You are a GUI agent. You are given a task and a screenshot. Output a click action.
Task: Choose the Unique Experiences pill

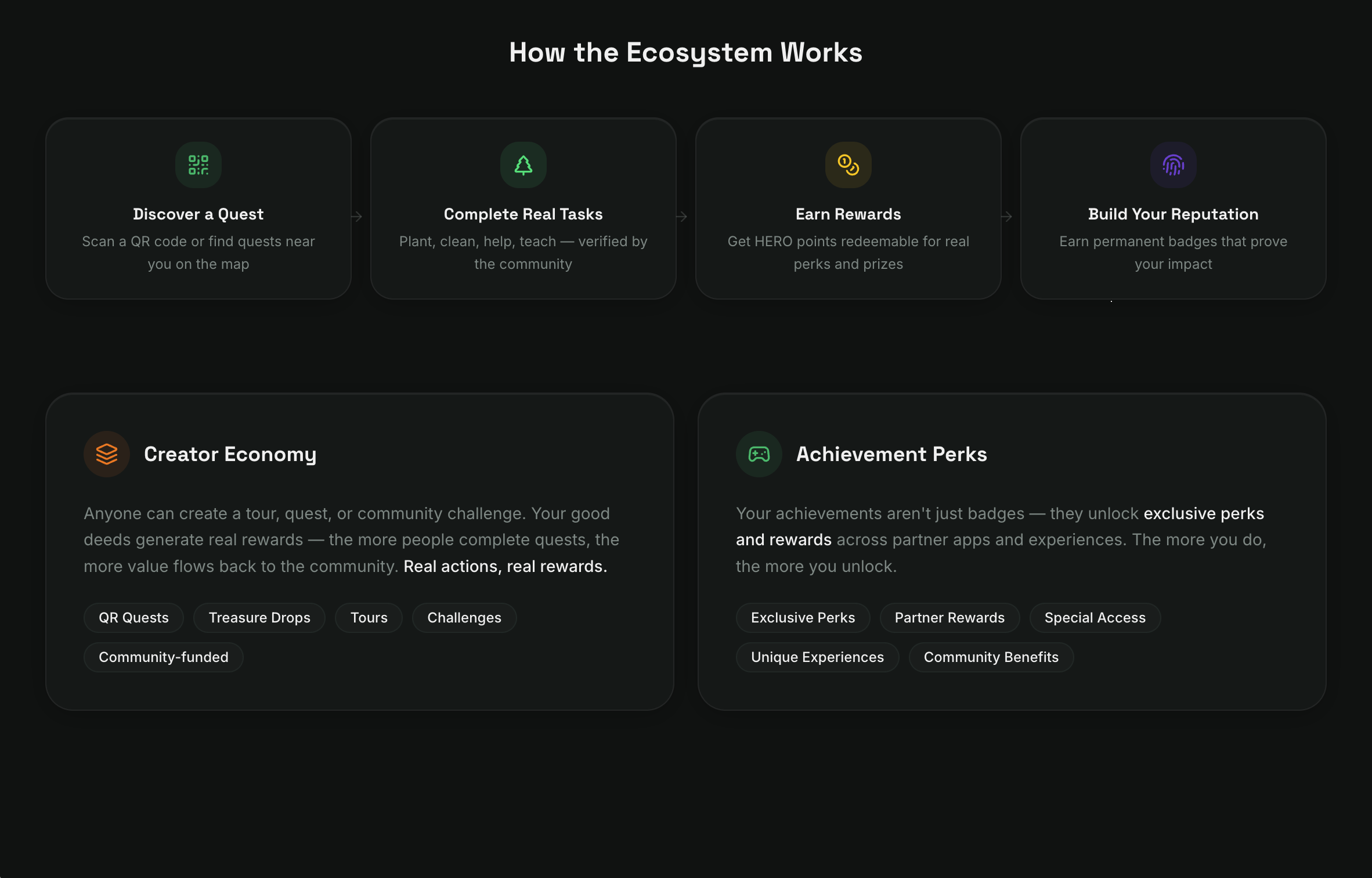(x=817, y=657)
